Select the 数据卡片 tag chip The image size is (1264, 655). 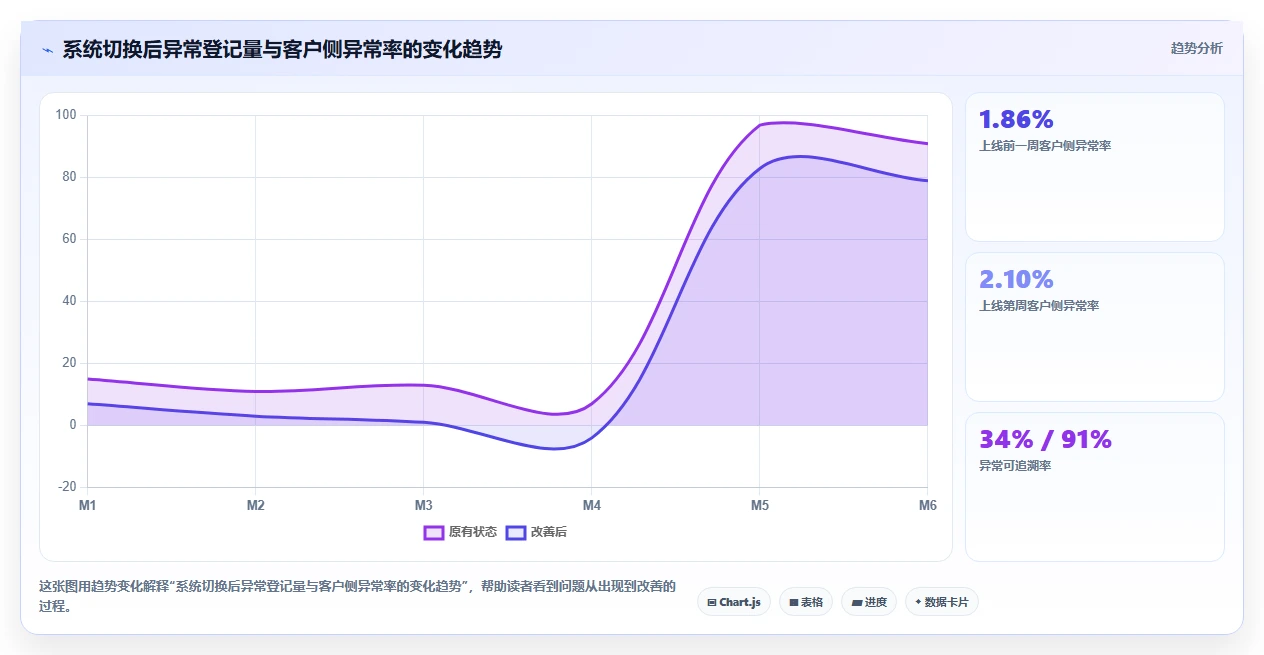942,602
